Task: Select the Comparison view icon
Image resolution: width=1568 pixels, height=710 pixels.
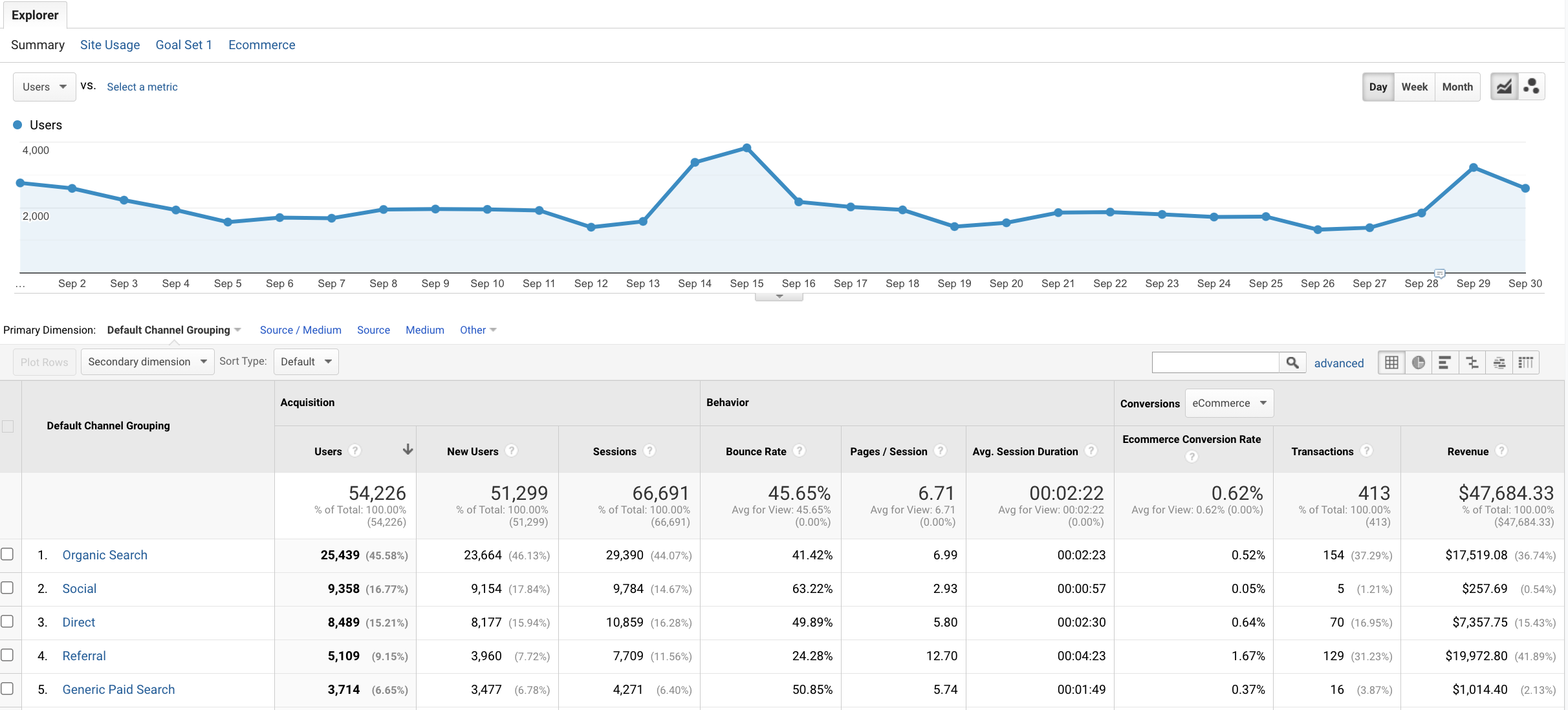Action: pyautogui.click(x=1472, y=363)
